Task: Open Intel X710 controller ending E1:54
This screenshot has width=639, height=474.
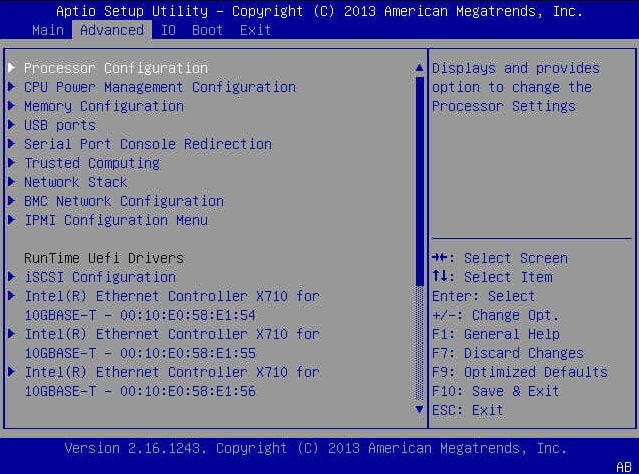Action: tap(172, 305)
